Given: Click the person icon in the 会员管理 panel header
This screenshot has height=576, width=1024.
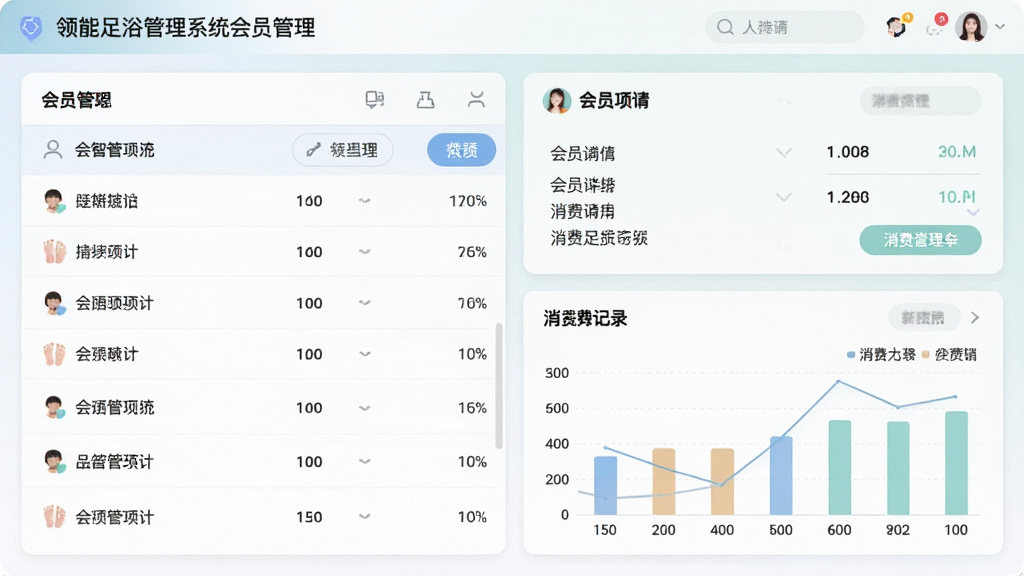Looking at the screenshot, I should point(476,100).
